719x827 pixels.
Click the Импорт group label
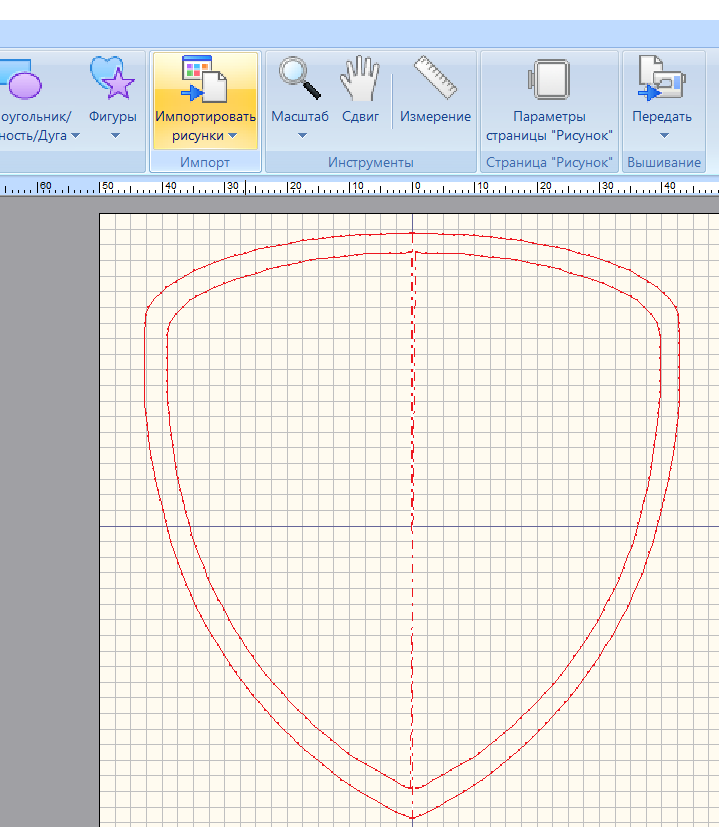click(204, 162)
